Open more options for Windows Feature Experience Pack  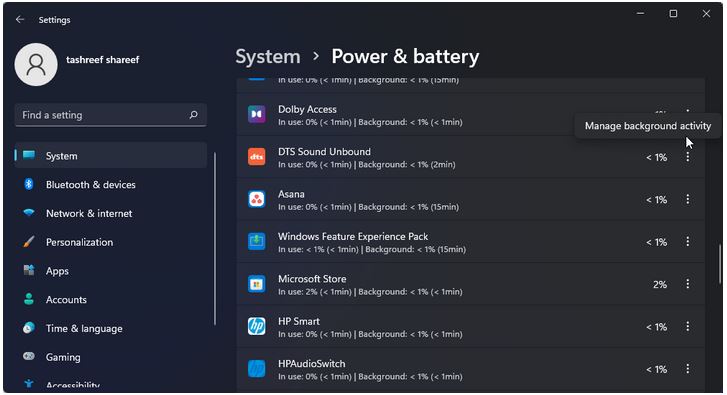pyautogui.click(x=688, y=242)
